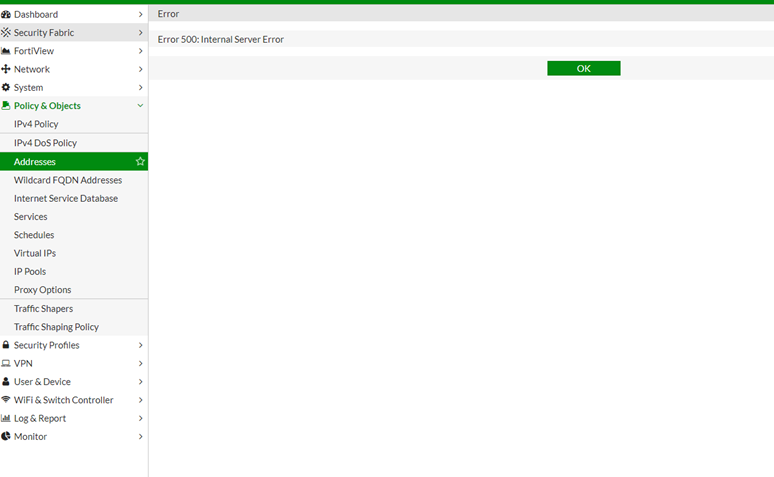This screenshot has width=774, height=477.
Task: Expand the Log & Report chevron
Action: point(140,418)
